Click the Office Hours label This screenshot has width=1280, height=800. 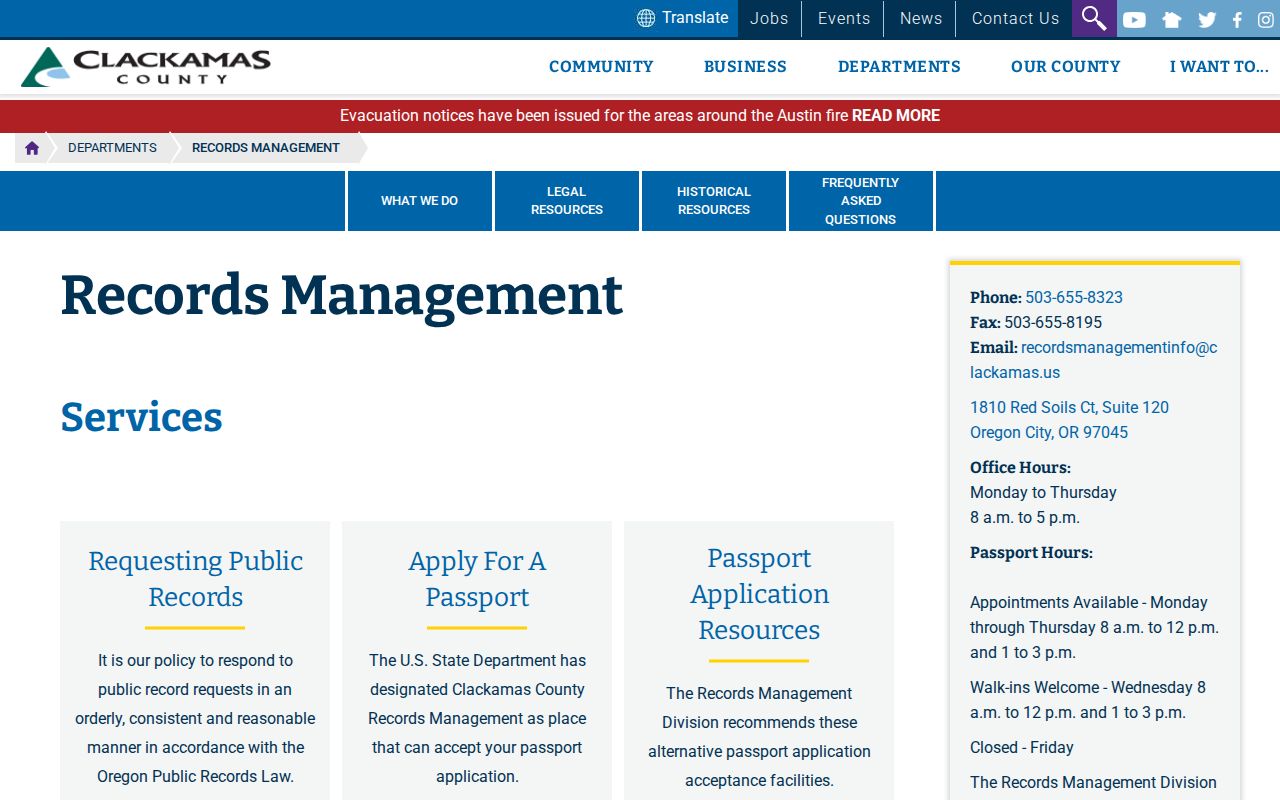pos(1020,468)
